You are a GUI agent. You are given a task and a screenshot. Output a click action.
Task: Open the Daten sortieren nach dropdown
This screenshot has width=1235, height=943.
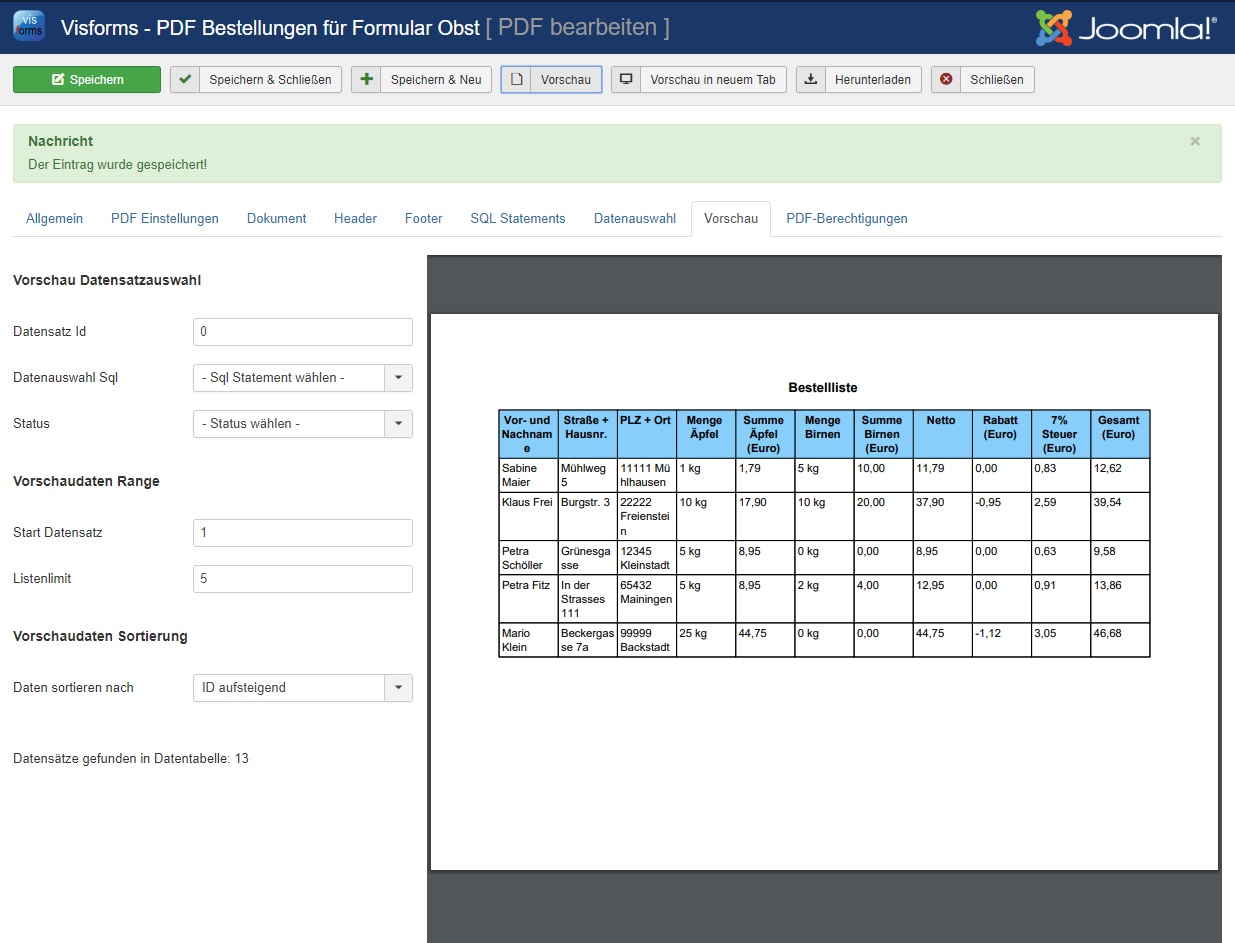pos(398,688)
